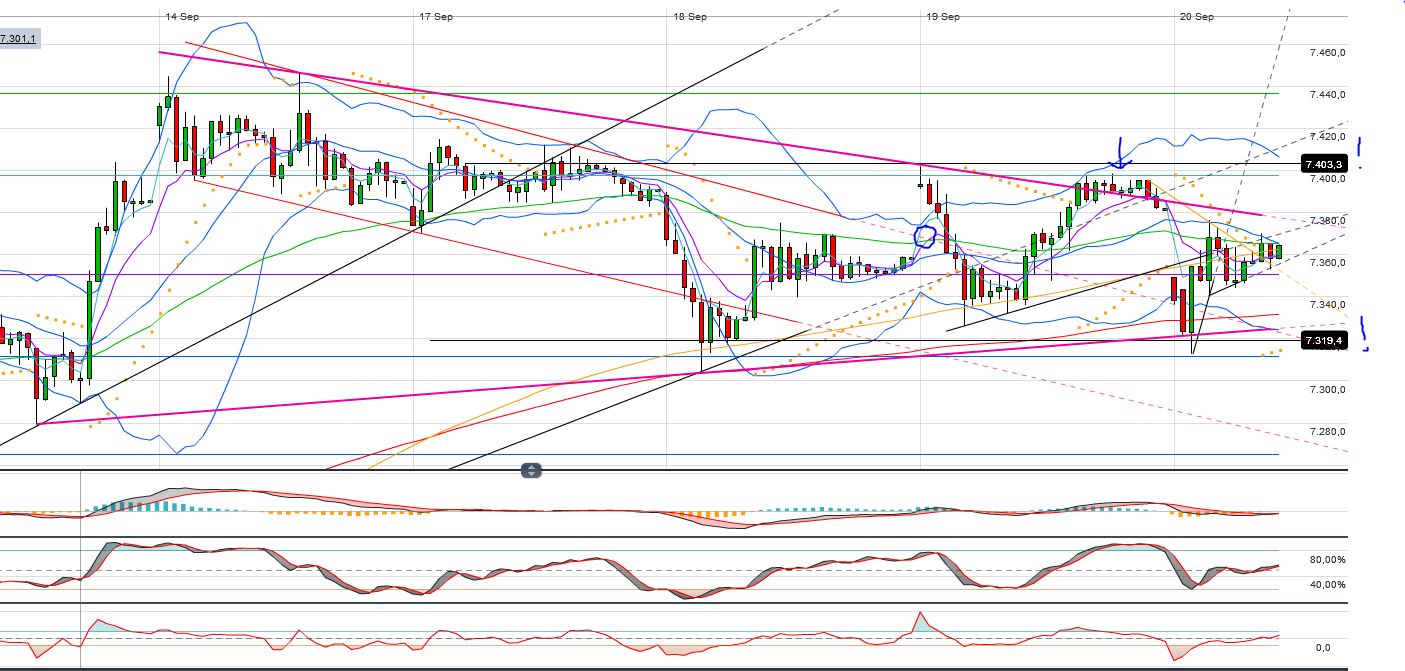Click the panel collapse handle below the chart

531,471
